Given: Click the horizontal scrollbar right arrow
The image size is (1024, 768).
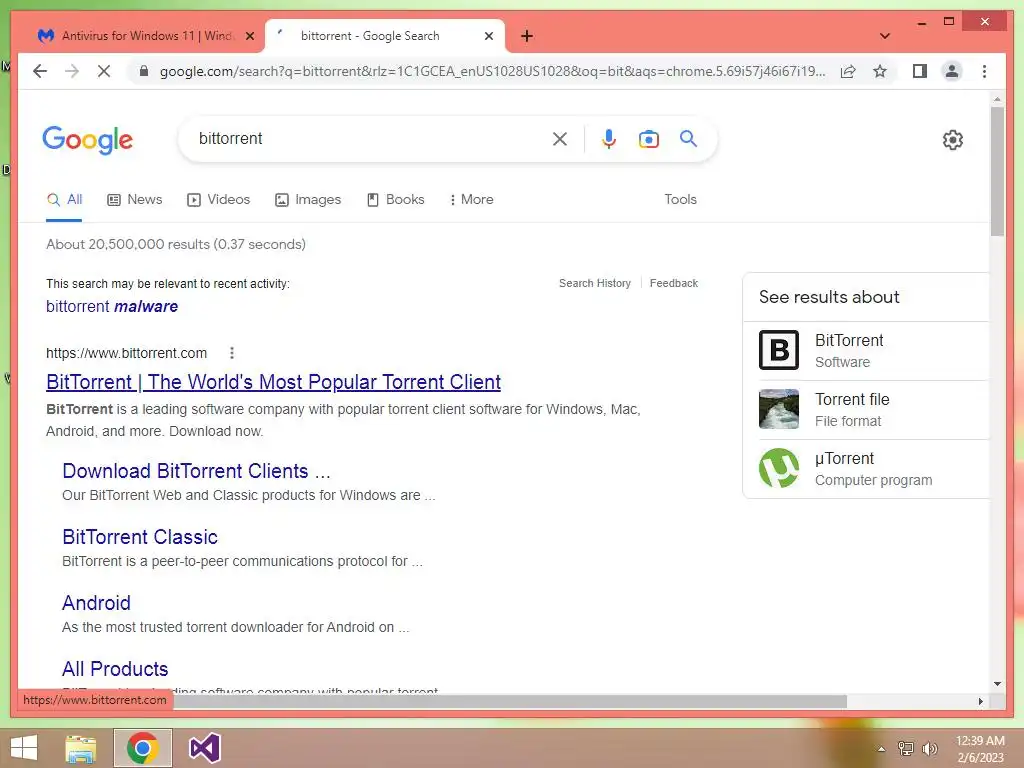Looking at the screenshot, I should point(980,701).
